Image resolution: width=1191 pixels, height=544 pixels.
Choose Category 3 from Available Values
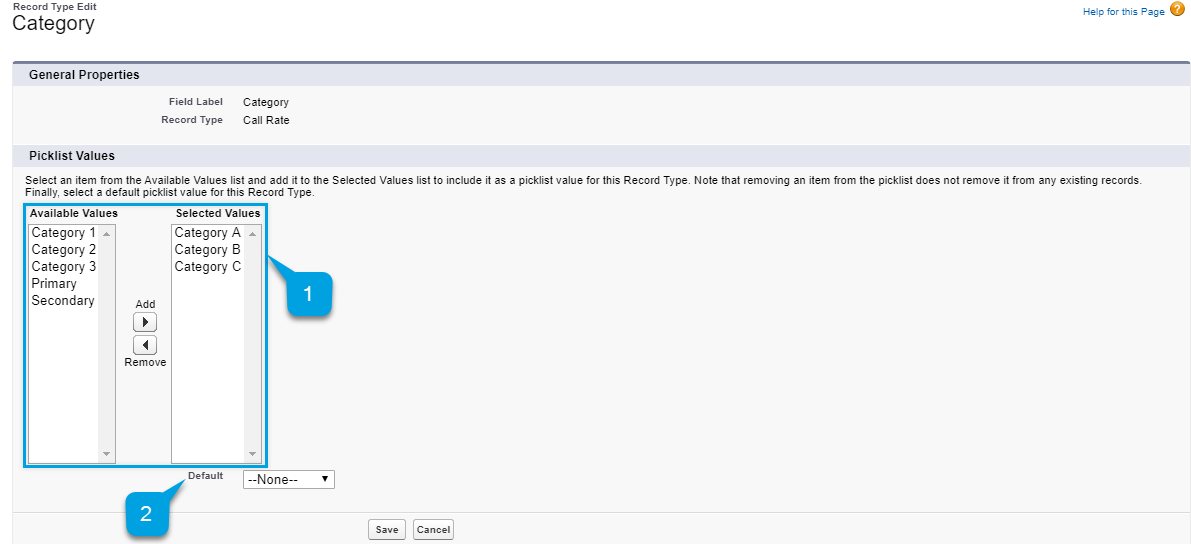coord(64,267)
